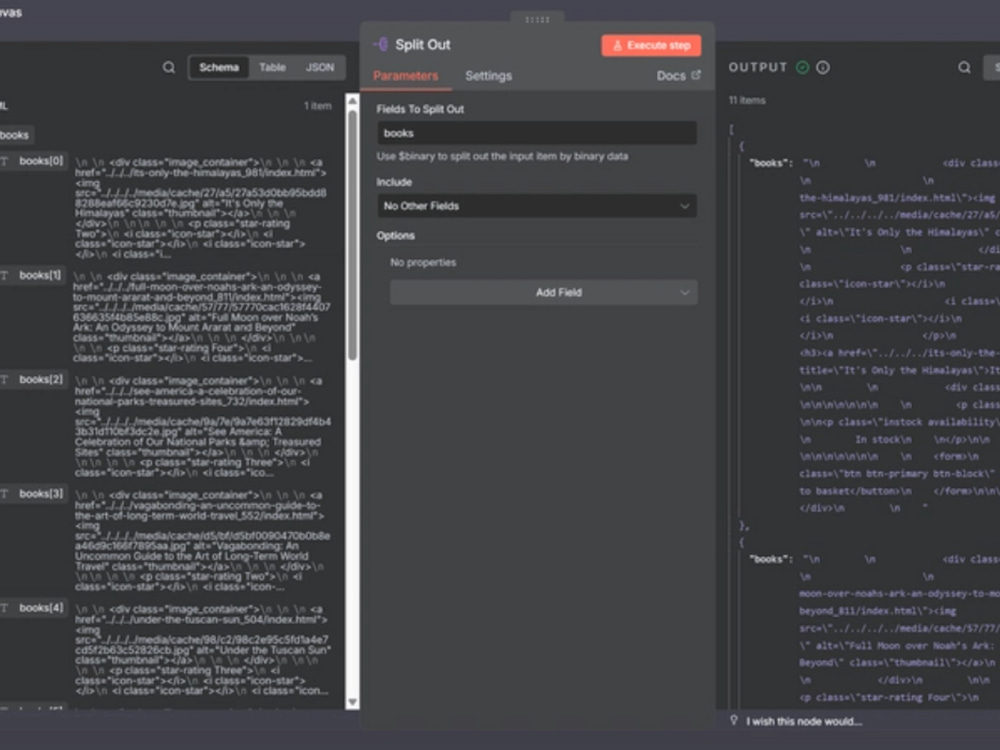
Task: Click the No properties text under Options
Action: click(x=423, y=262)
